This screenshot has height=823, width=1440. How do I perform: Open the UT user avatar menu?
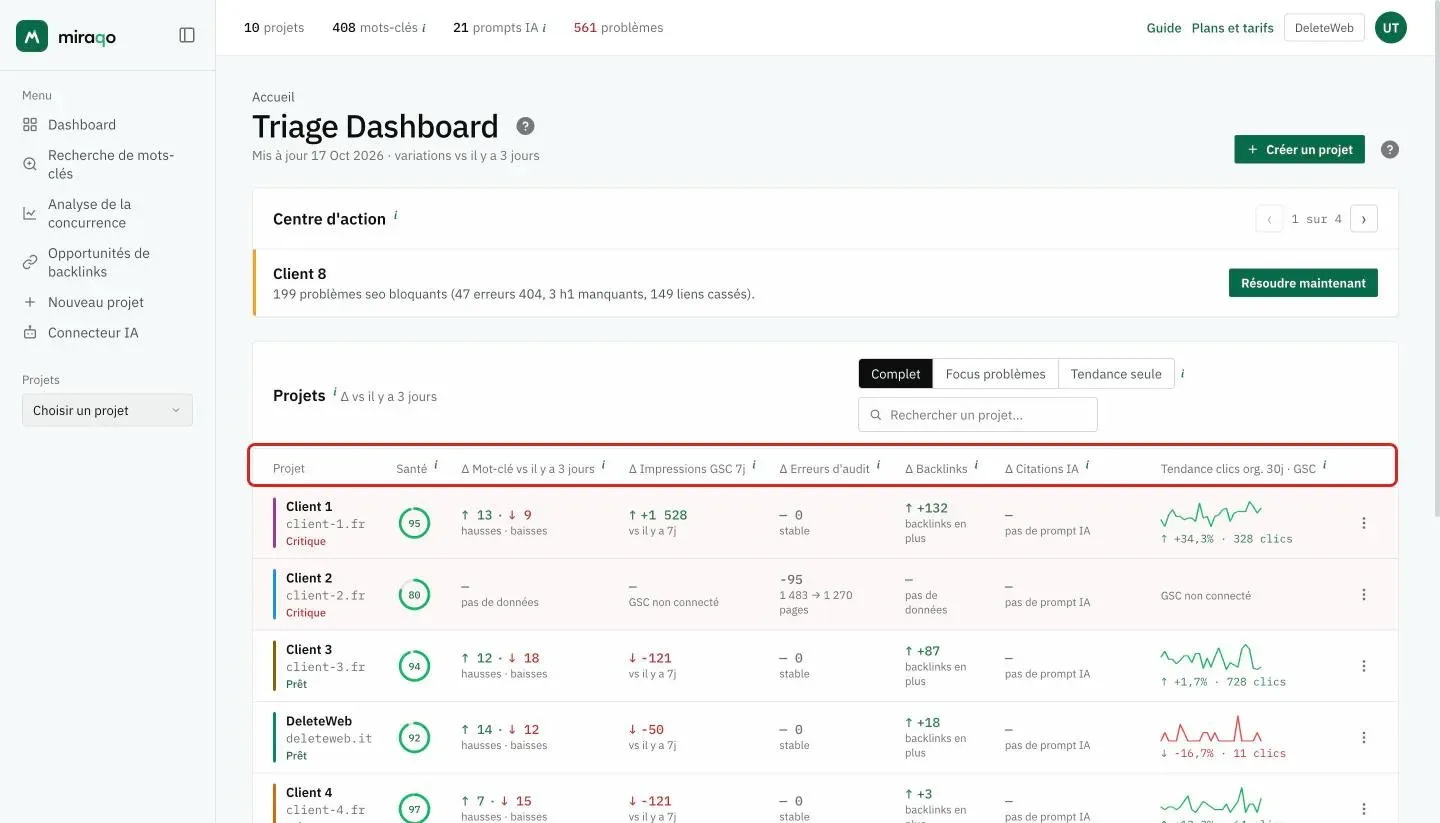pyautogui.click(x=1391, y=28)
